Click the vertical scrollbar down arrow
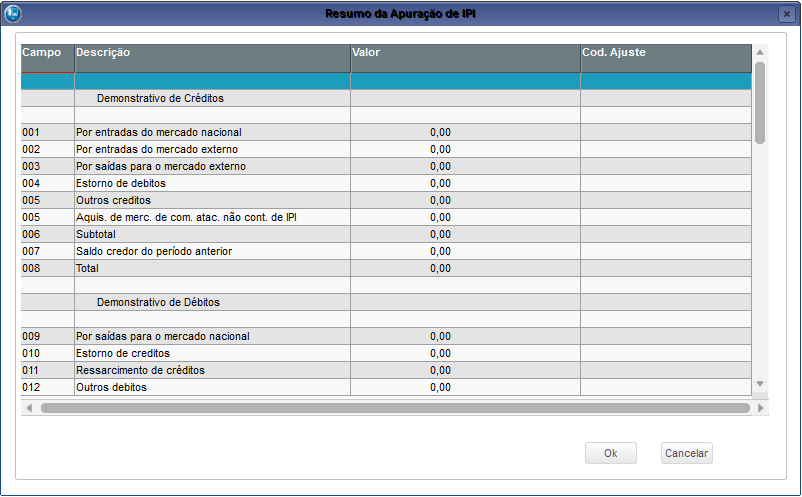Screen dimensions: 802x497 760,383
